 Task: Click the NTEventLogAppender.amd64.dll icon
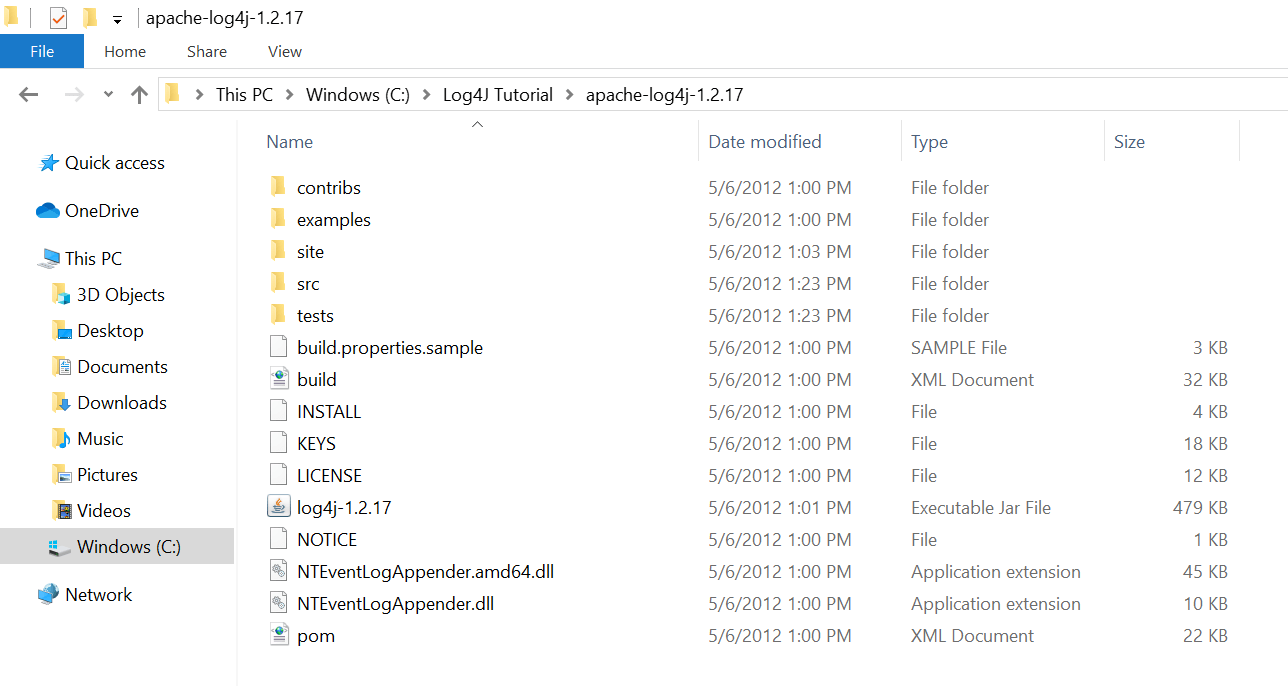pos(278,572)
